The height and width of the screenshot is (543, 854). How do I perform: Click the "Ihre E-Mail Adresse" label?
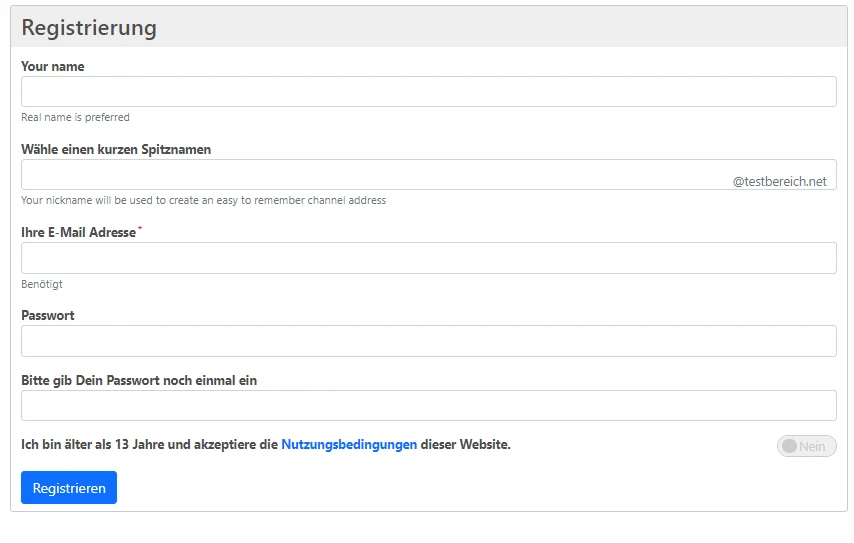(x=78, y=233)
